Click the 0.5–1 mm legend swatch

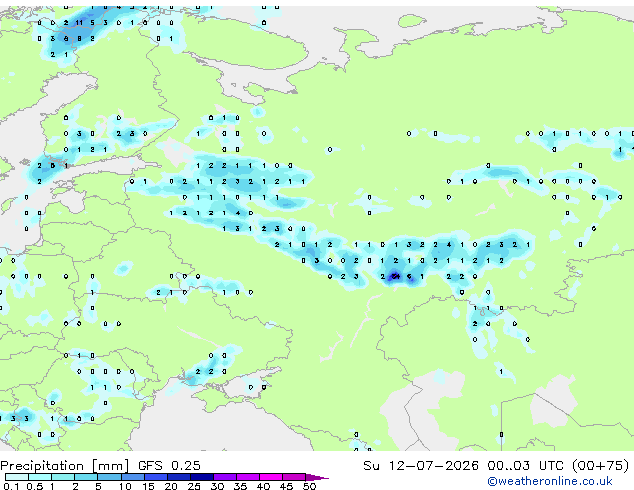click(40, 477)
